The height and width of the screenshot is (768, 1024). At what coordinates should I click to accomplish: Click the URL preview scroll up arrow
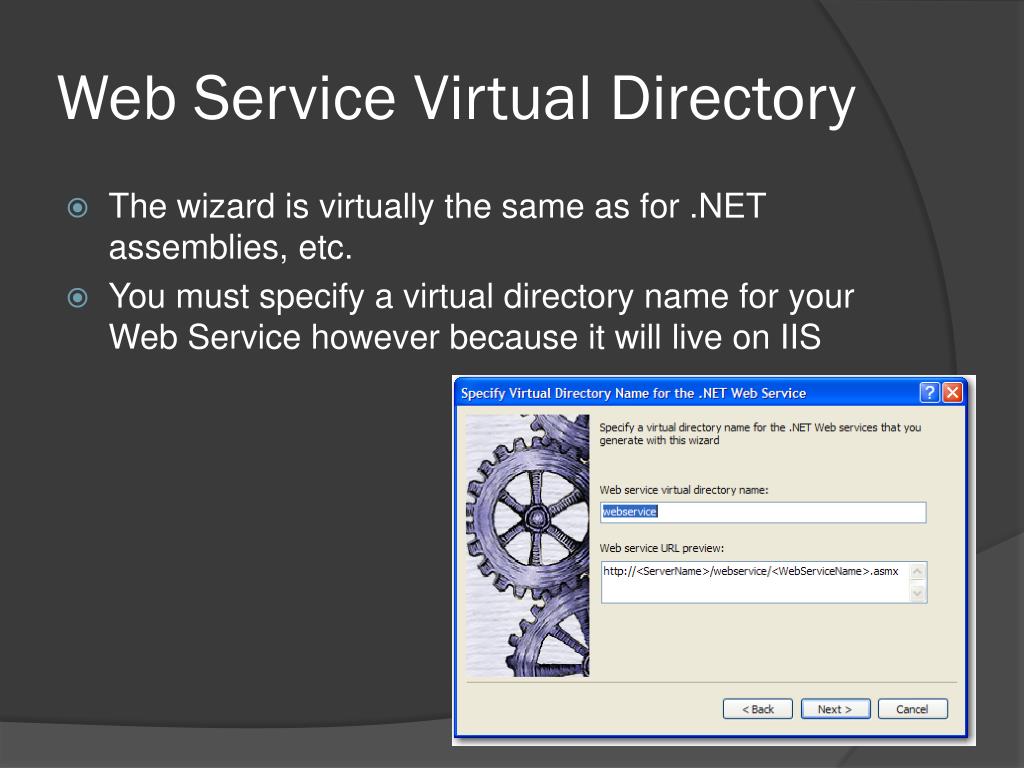918,572
